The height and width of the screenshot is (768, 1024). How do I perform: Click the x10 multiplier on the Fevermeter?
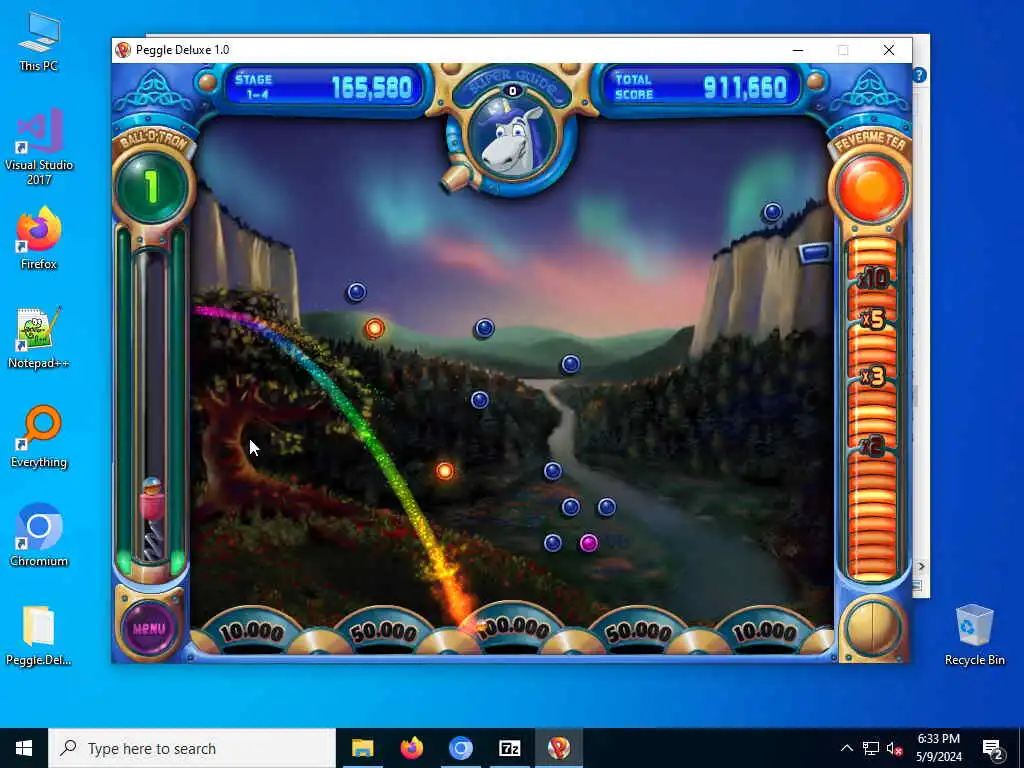873,280
